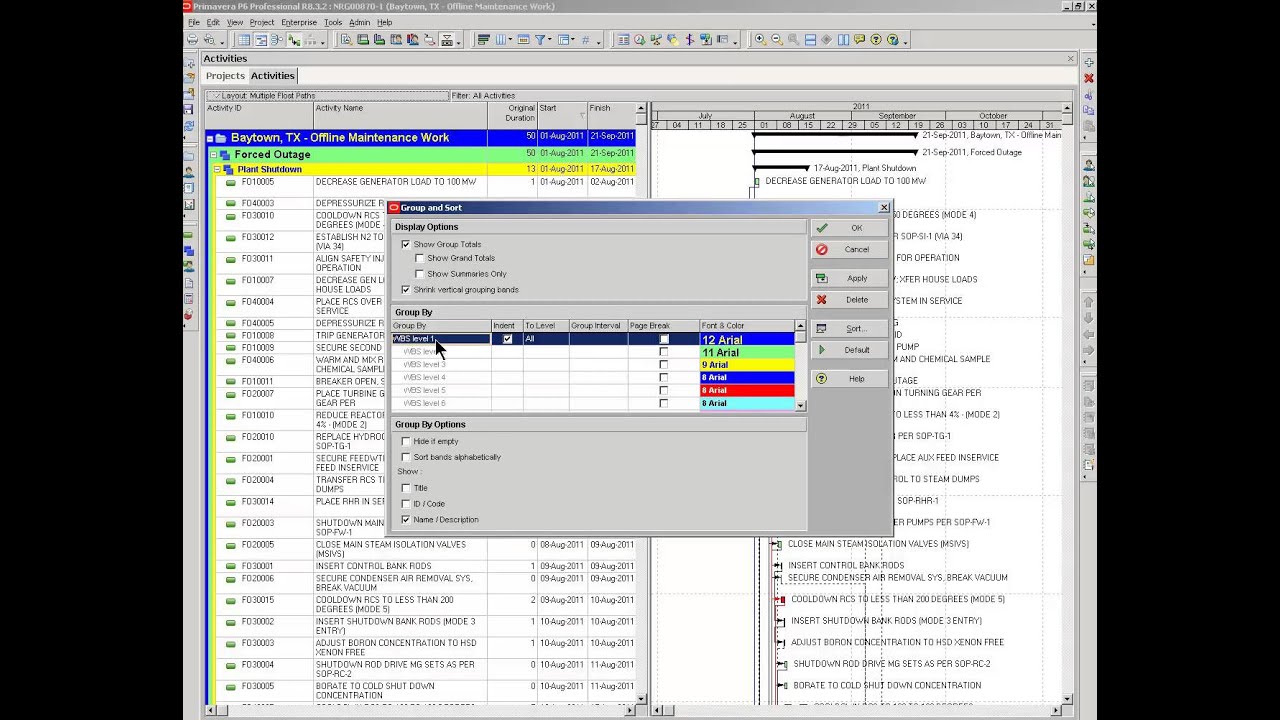Click the red Cancel circle icon

pyautogui.click(x=822, y=250)
